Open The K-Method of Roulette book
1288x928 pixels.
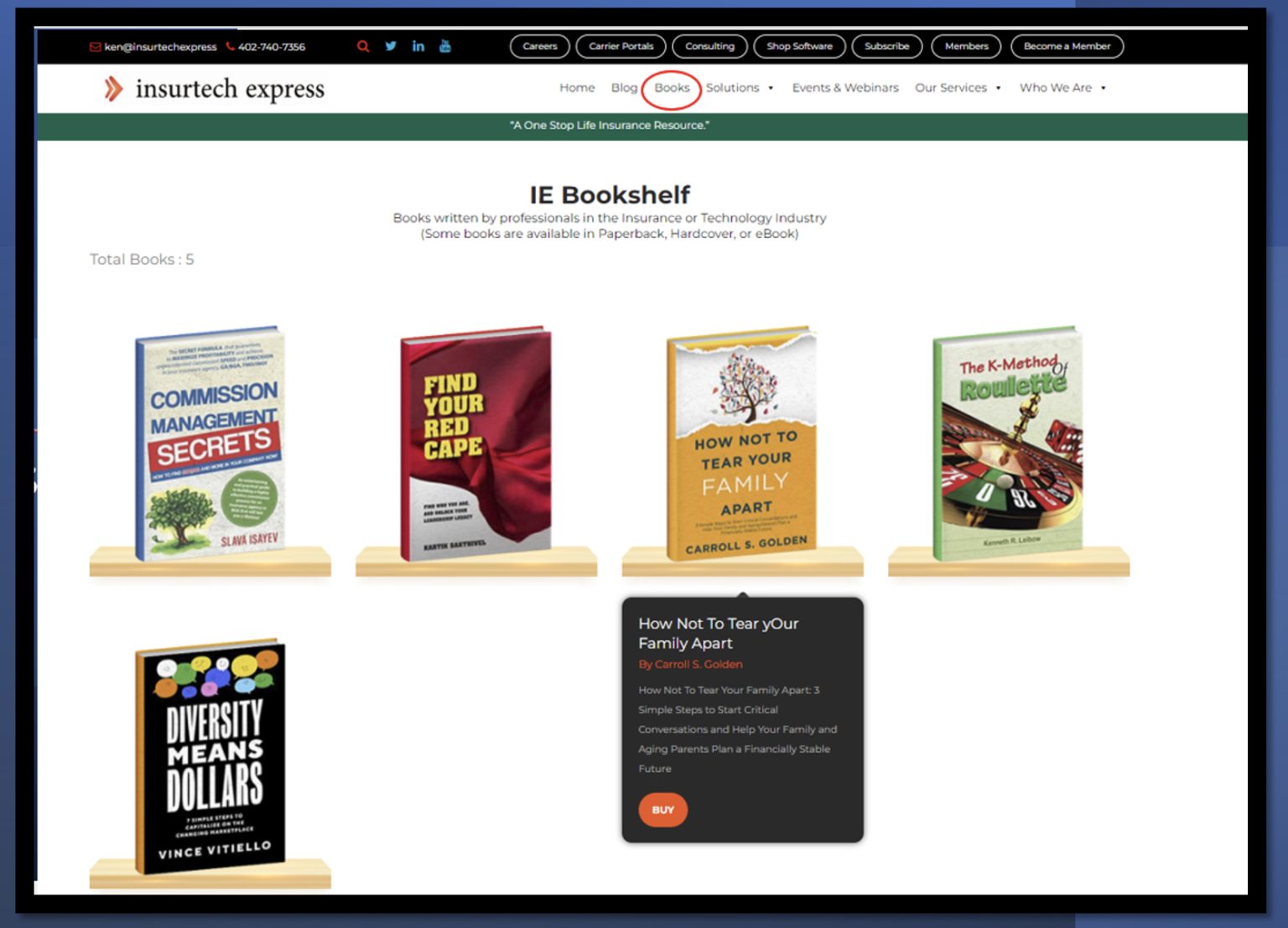coord(1008,443)
